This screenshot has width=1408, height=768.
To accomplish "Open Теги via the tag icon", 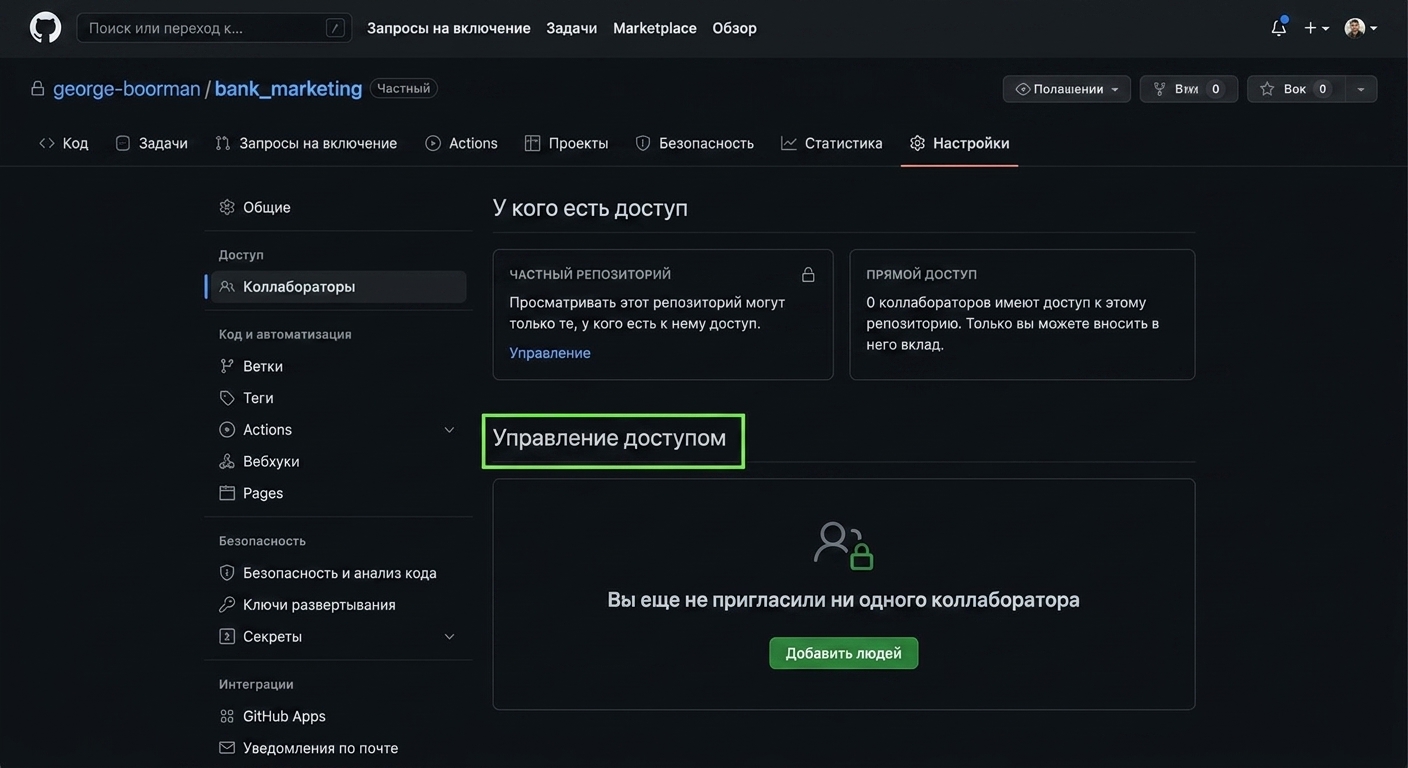I will tap(227, 398).
